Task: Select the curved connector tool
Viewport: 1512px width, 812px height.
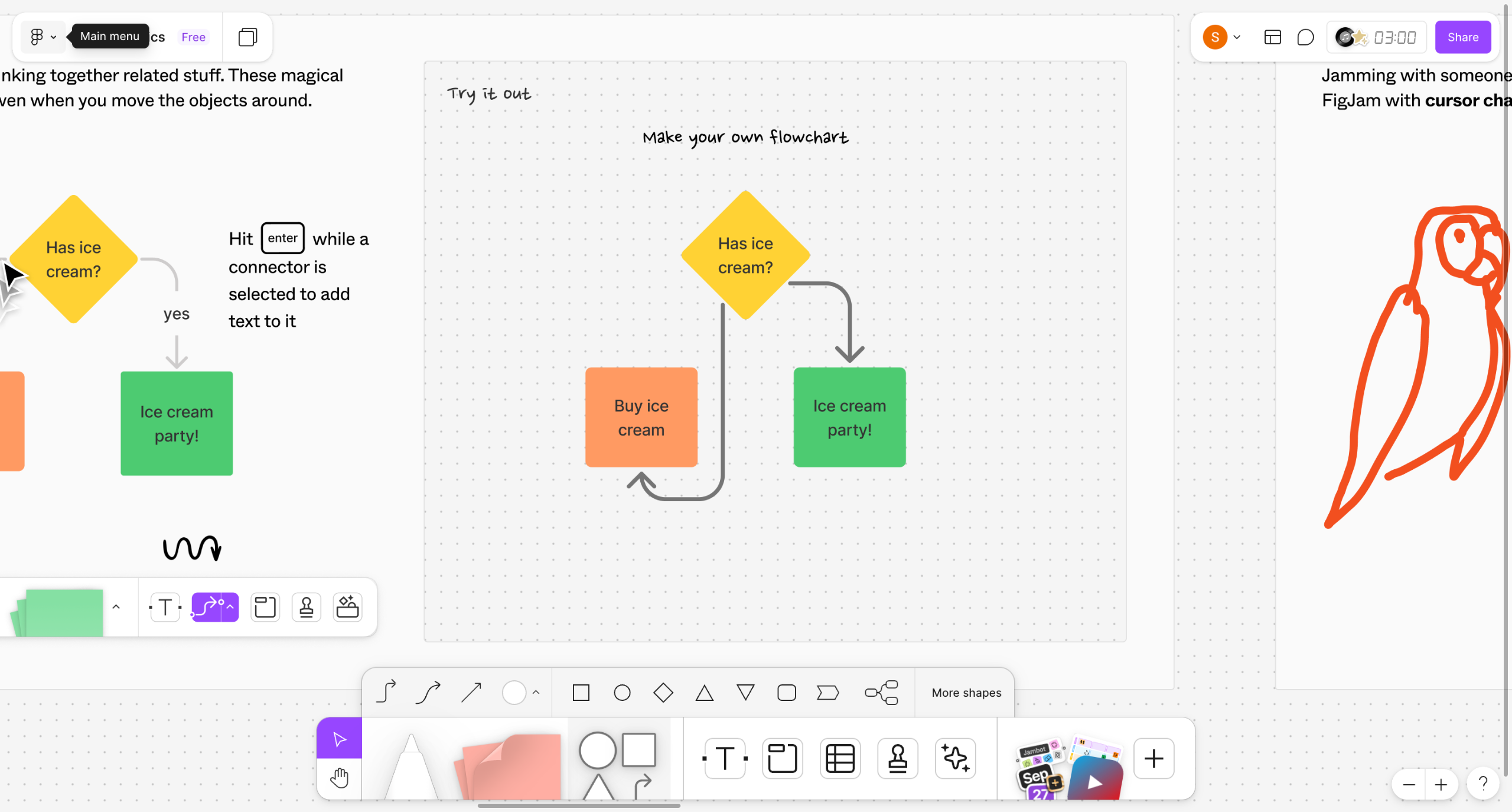Action: [x=428, y=692]
